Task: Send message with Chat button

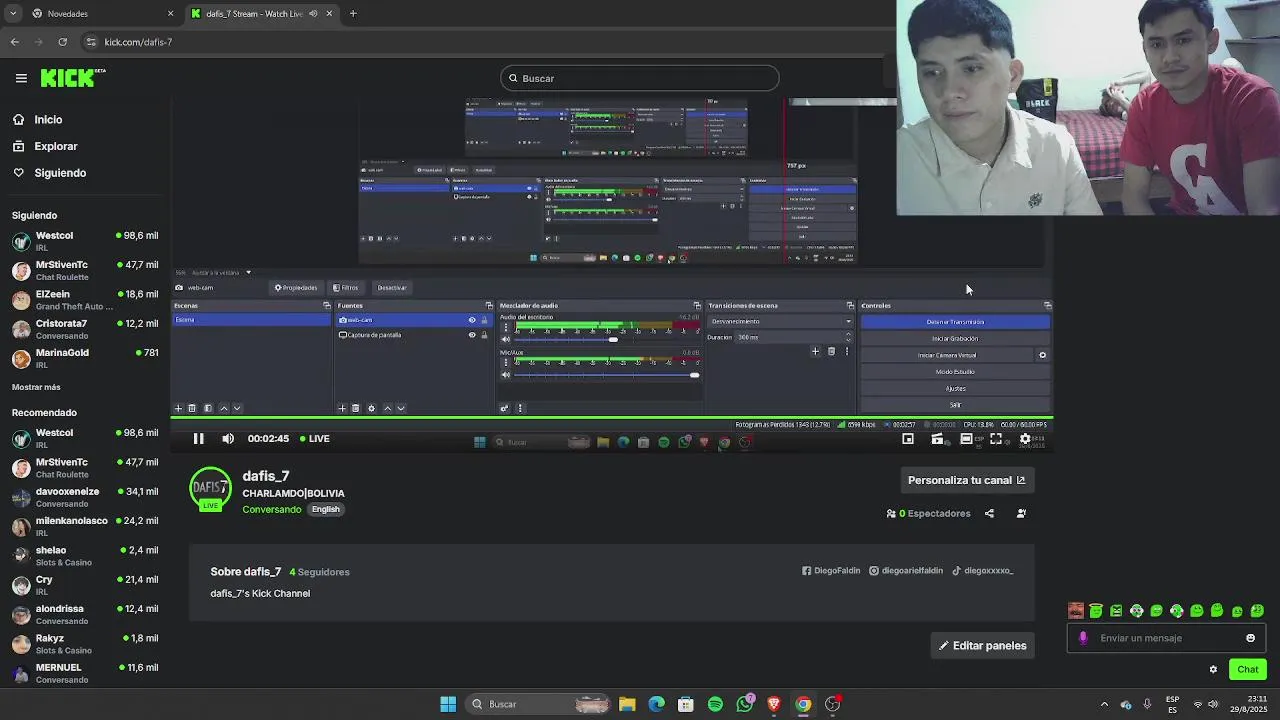Action: 1248,670
